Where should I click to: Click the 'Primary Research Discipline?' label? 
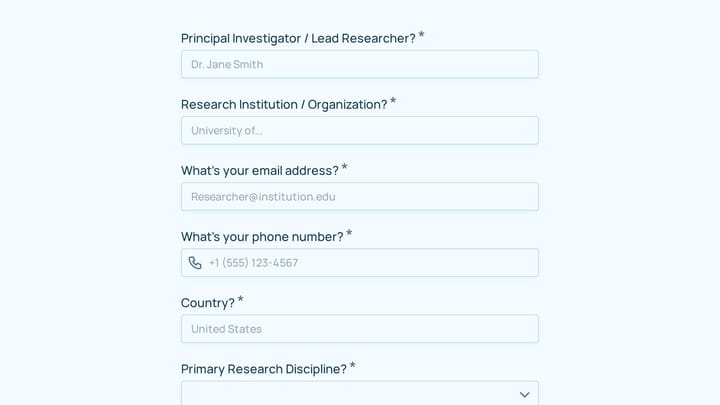pos(264,369)
